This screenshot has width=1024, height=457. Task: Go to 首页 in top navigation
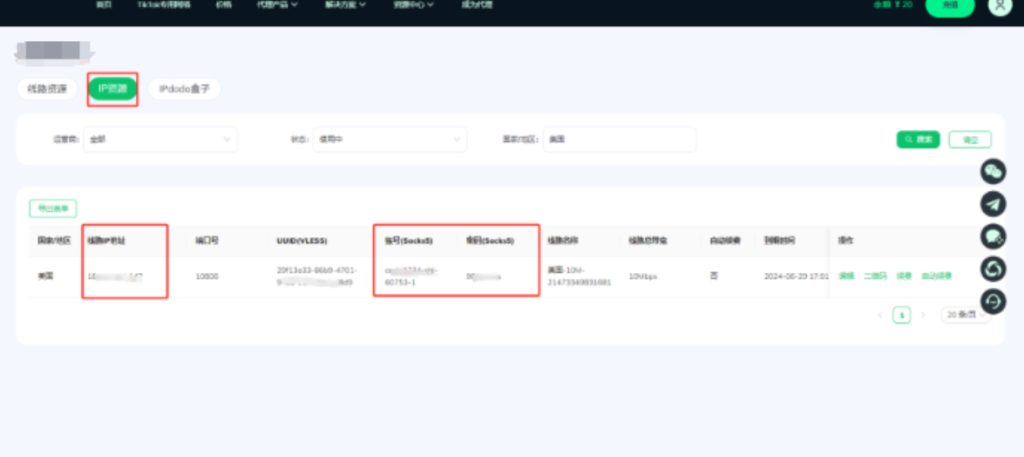tap(104, 5)
